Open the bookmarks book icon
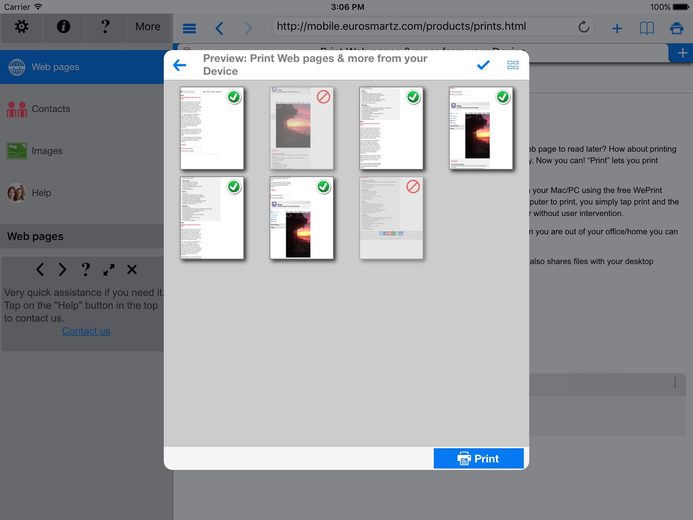This screenshot has height=520, width=693. click(647, 29)
